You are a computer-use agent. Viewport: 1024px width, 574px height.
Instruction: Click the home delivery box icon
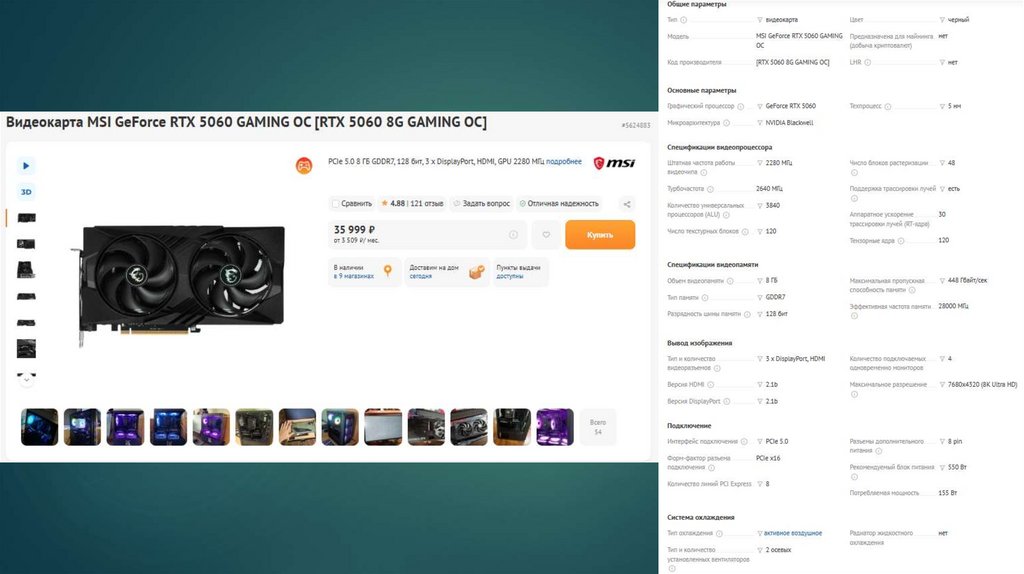477,272
